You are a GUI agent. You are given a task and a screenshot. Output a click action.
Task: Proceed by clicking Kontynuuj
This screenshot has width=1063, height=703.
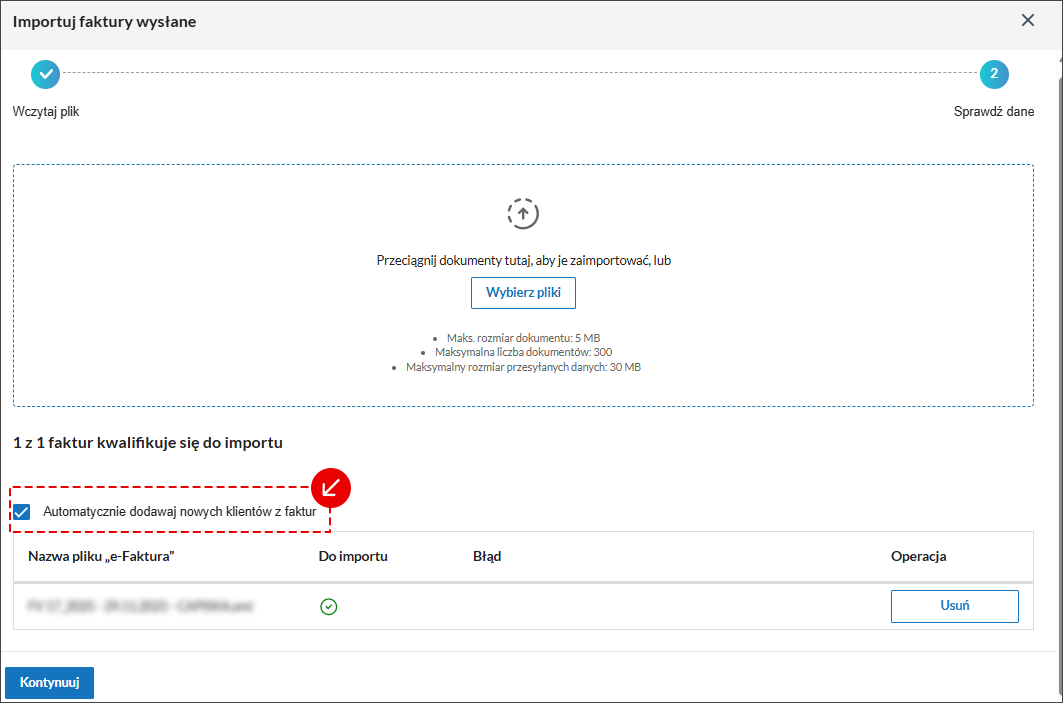pyautogui.click(x=49, y=683)
